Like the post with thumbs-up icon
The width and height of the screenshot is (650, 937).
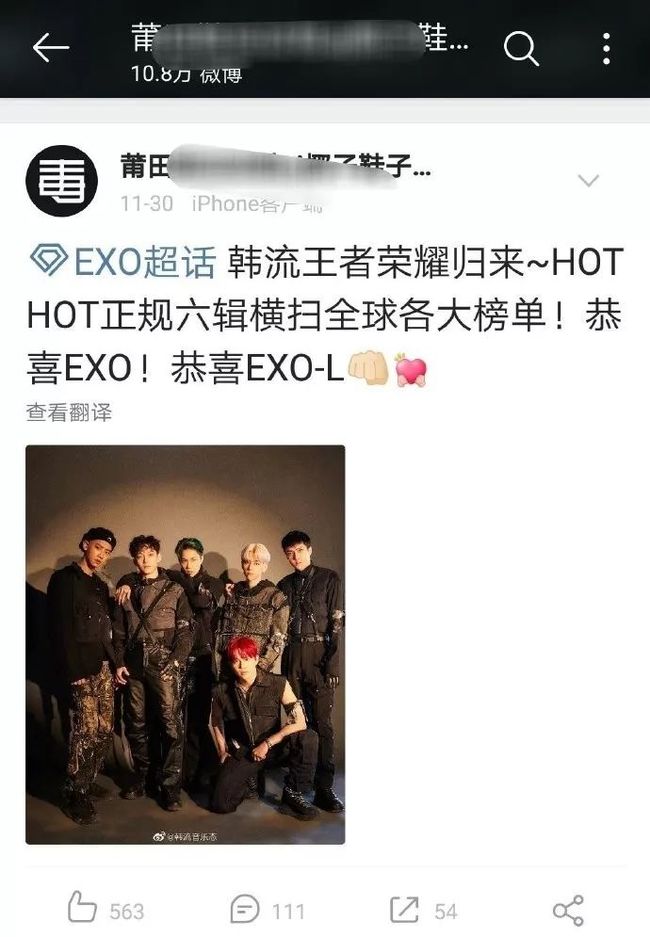point(82,907)
